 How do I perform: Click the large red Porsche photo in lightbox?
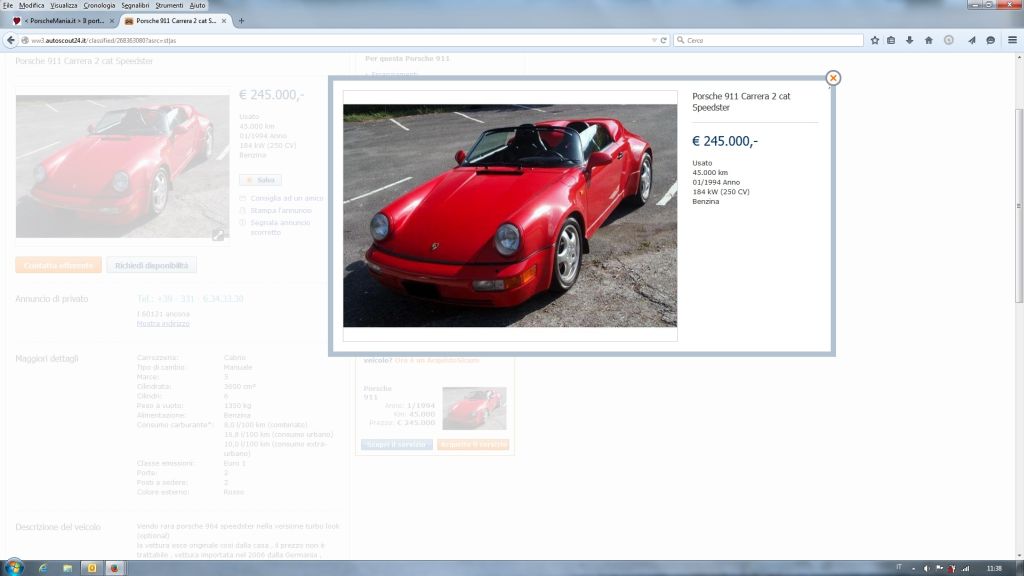510,216
